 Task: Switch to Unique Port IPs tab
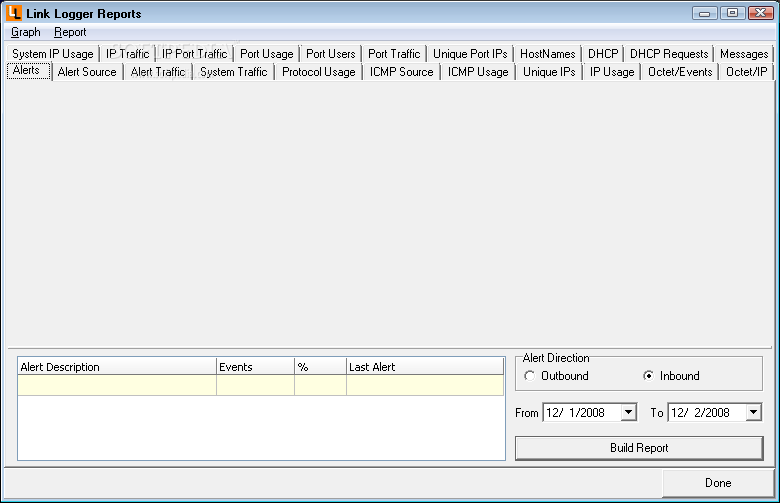(470, 54)
